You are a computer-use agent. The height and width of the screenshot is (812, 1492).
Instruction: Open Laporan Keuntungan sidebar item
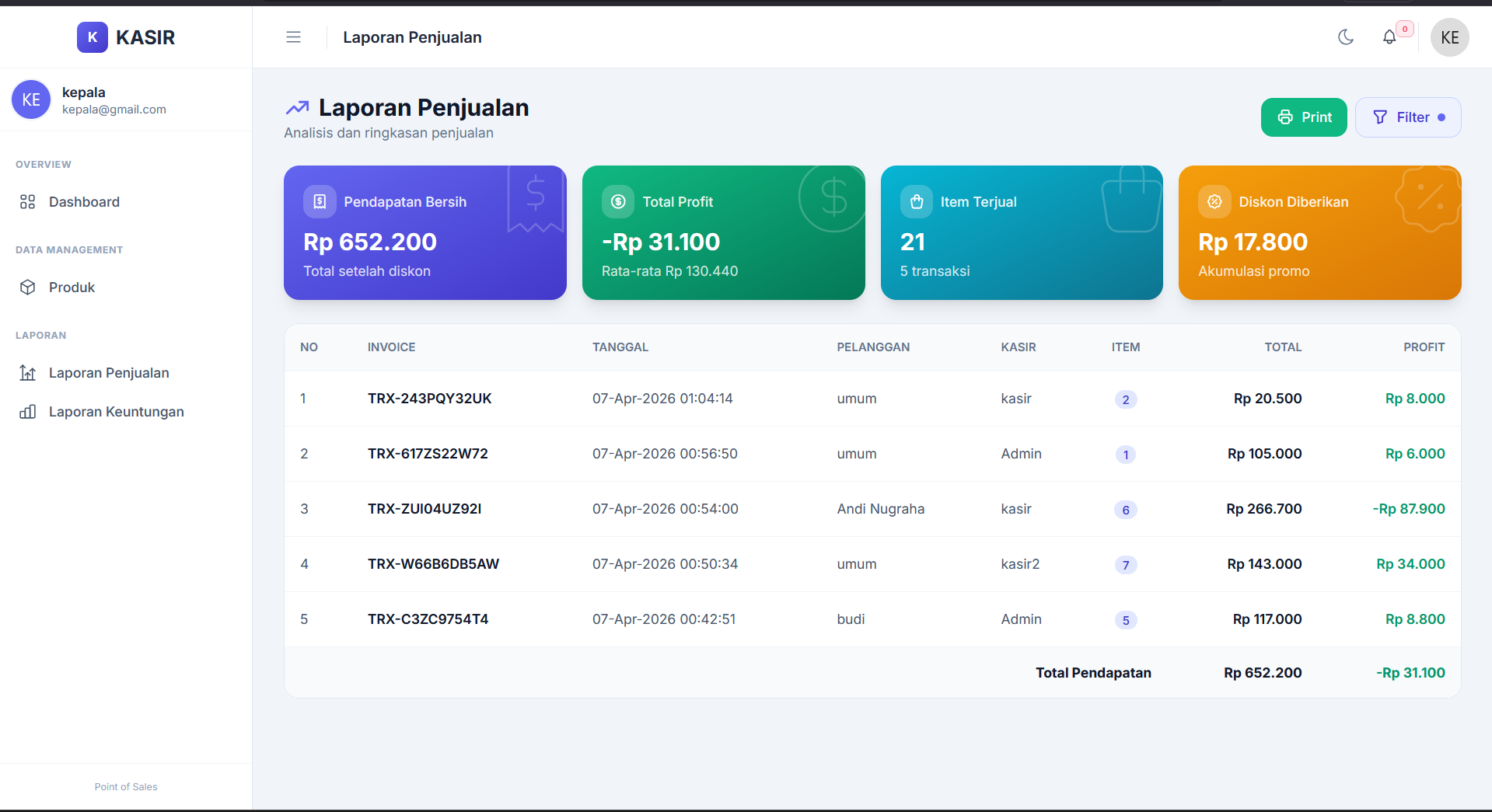click(126, 412)
